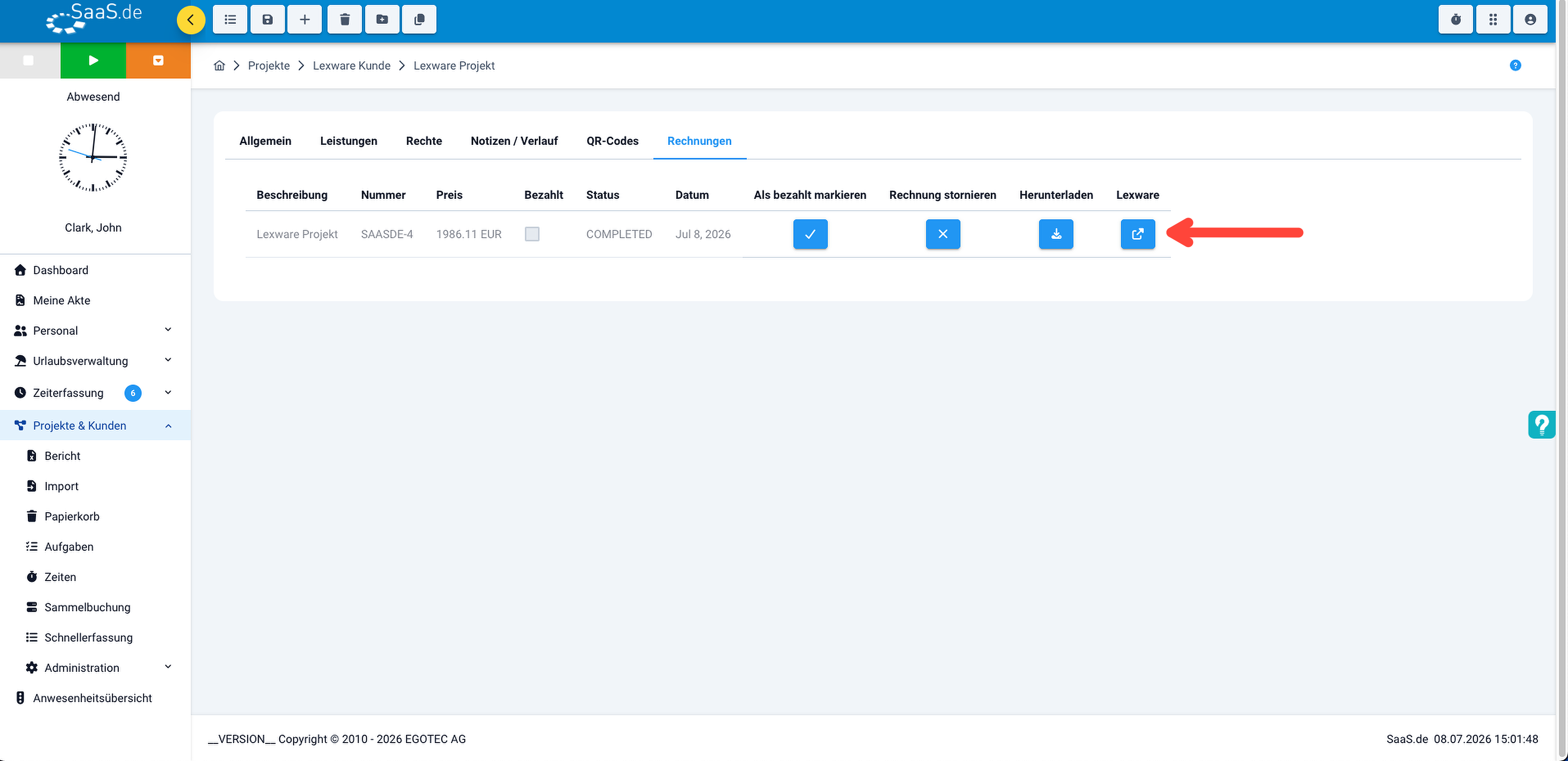Open Bericht under Projekte & Kunden

pyautogui.click(x=62, y=456)
